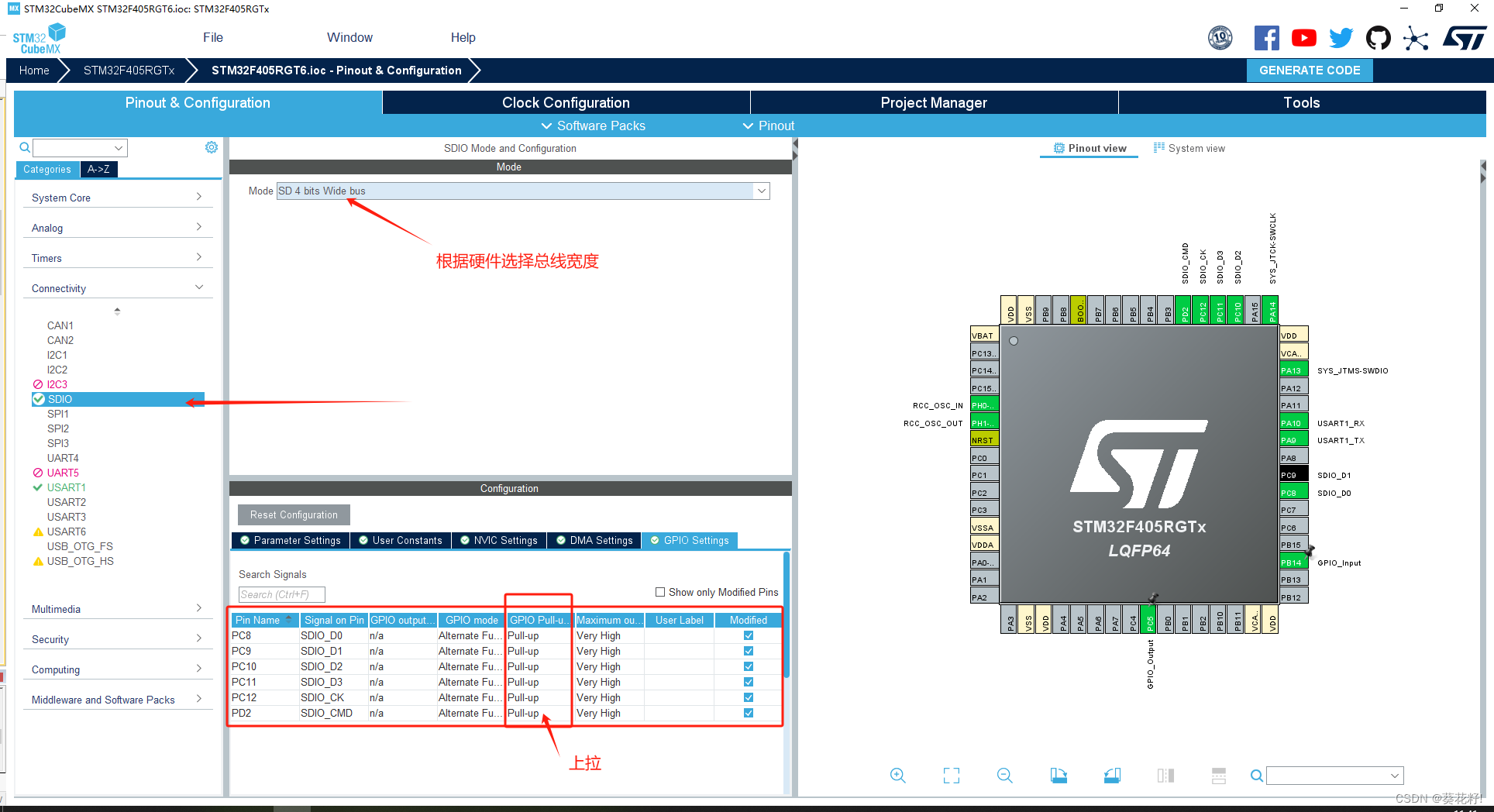Click the settings gear next to search box
This screenshot has height=812, width=1494.
pyautogui.click(x=211, y=147)
